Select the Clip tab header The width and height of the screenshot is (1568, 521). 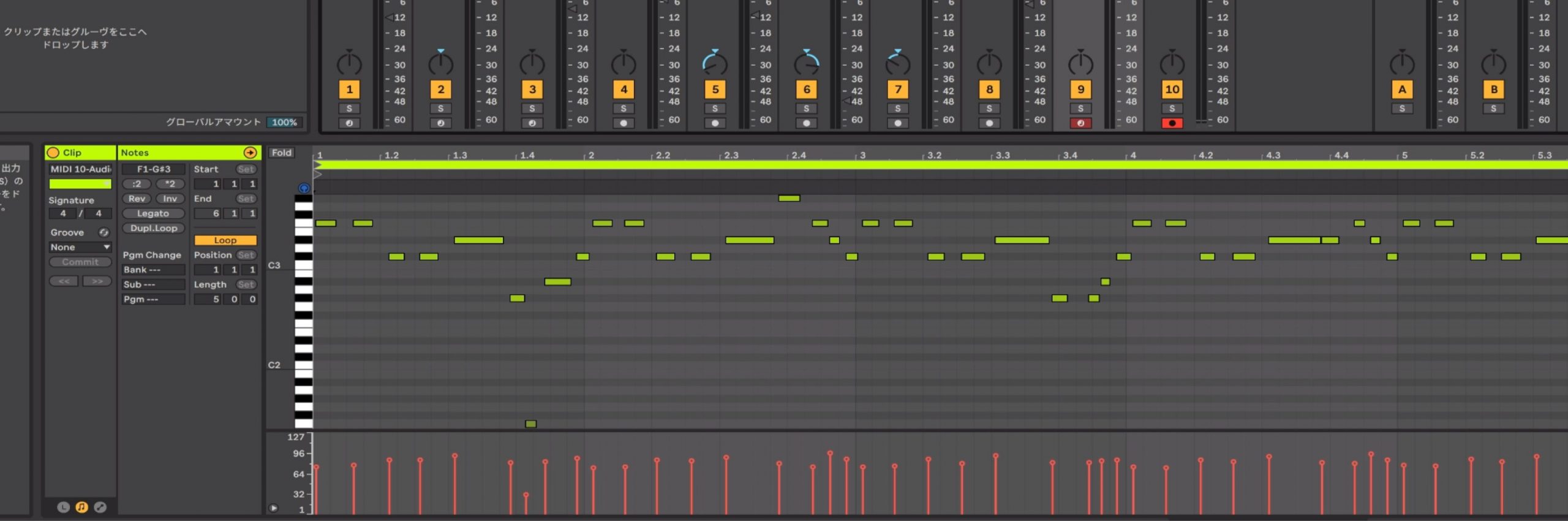coord(80,153)
